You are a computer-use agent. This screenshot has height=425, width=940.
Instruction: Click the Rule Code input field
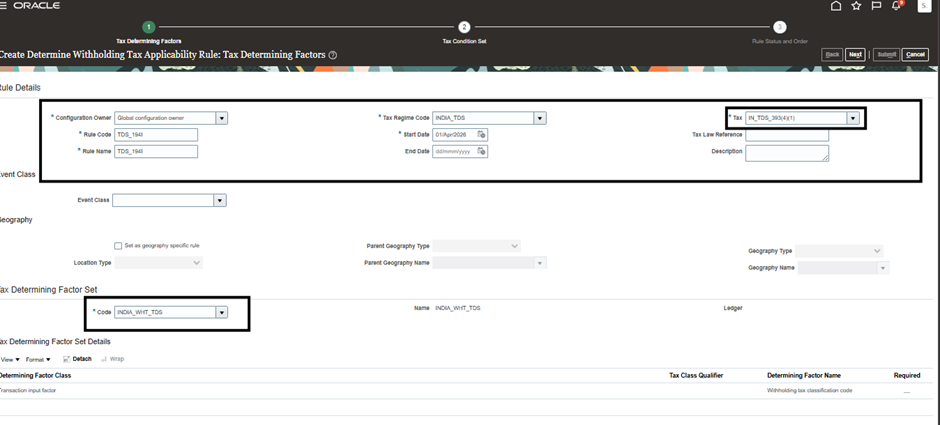tap(156, 135)
